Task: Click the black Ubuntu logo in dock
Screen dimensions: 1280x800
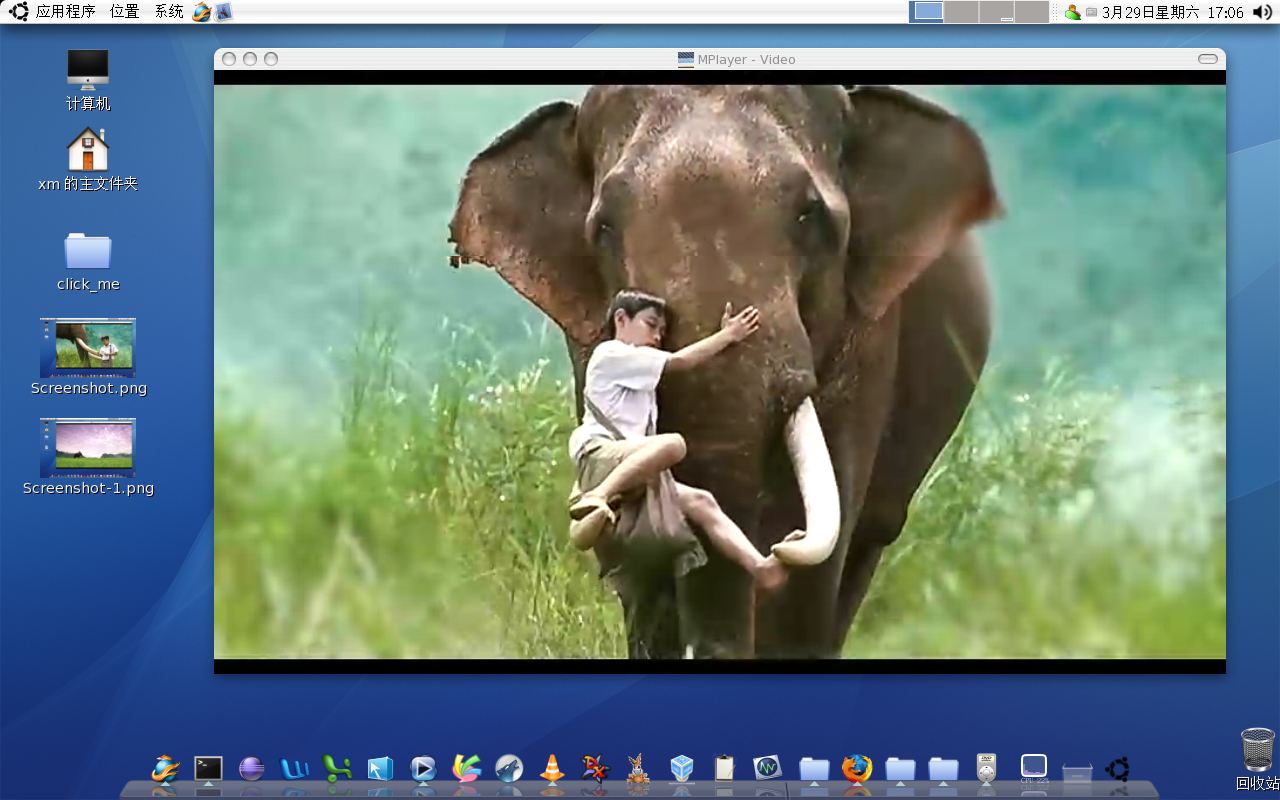Action: pyautogui.click(x=1118, y=769)
